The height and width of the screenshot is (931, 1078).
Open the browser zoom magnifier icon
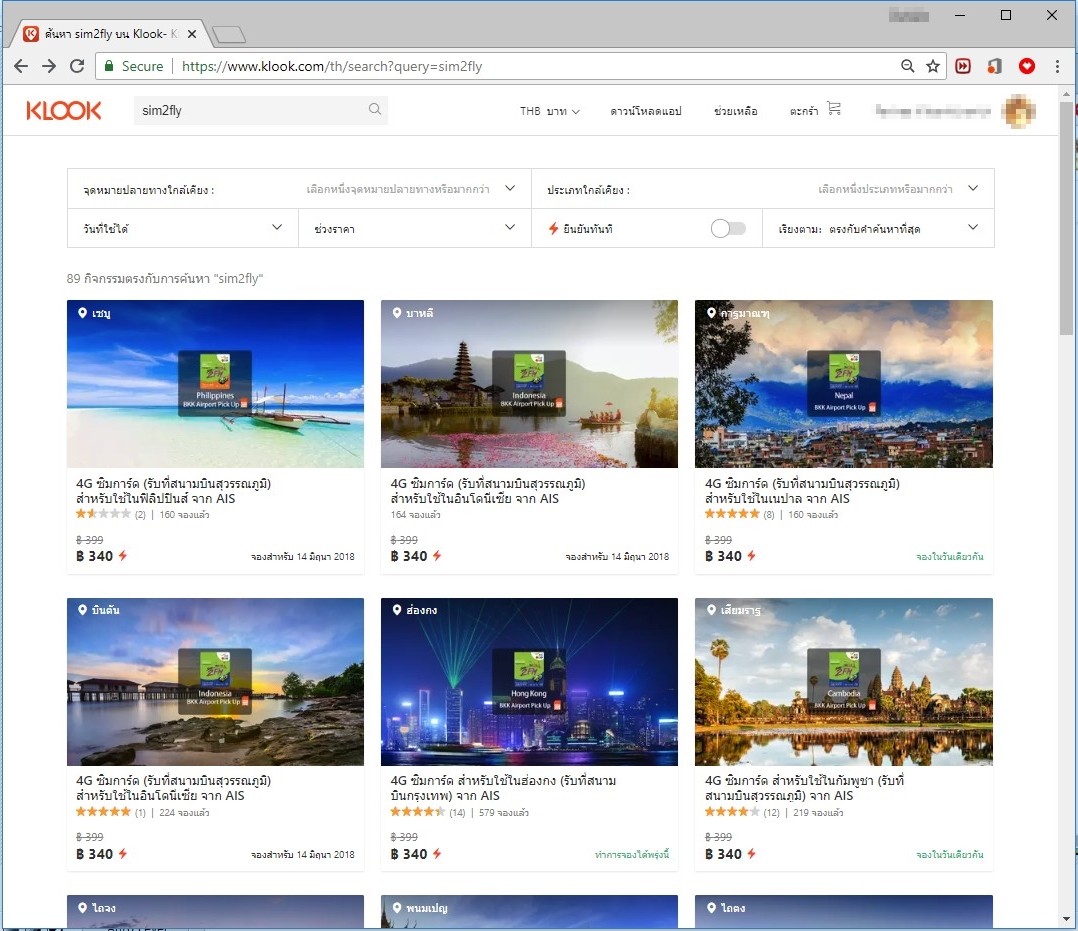pyautogui.click(x=908, y=66)
